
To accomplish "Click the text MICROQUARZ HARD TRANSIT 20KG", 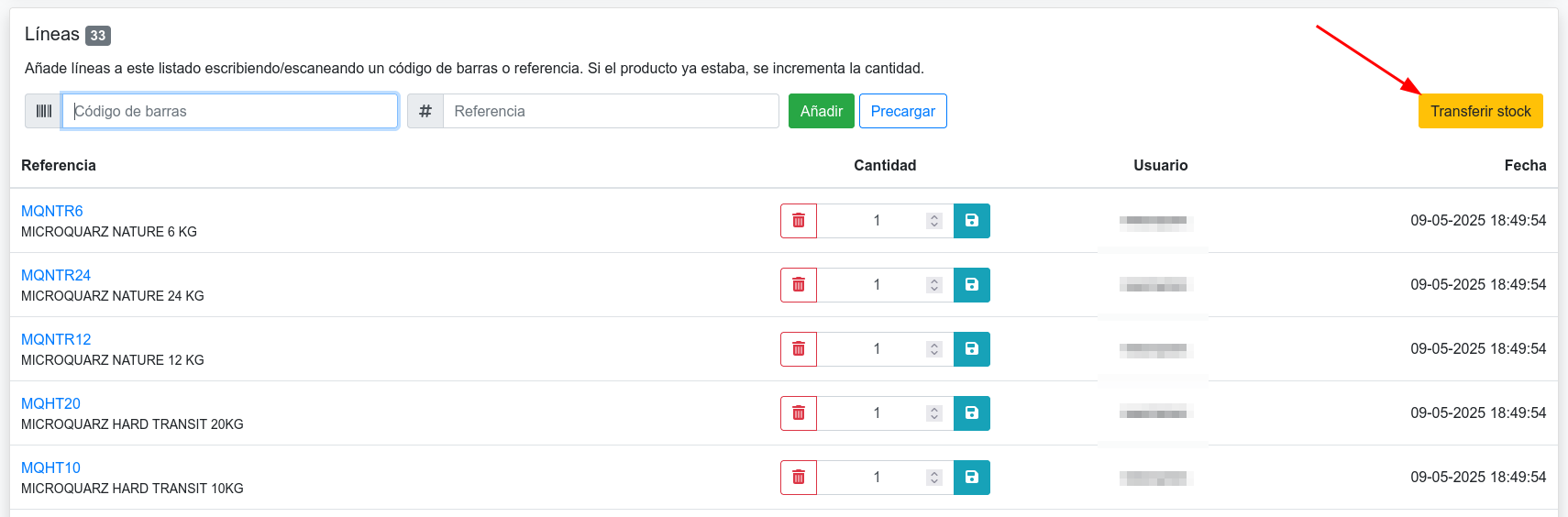I will pos(132,424).
